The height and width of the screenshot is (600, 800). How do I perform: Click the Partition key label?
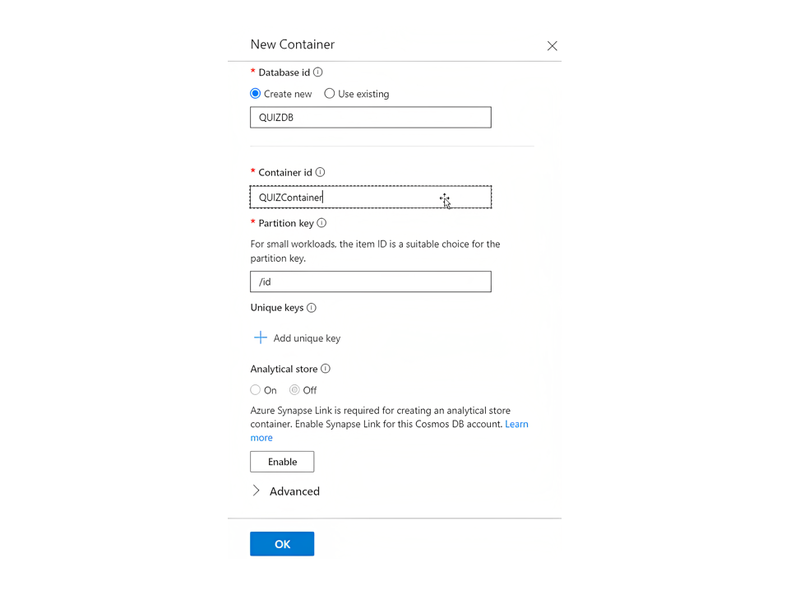[x=286, y=223]
